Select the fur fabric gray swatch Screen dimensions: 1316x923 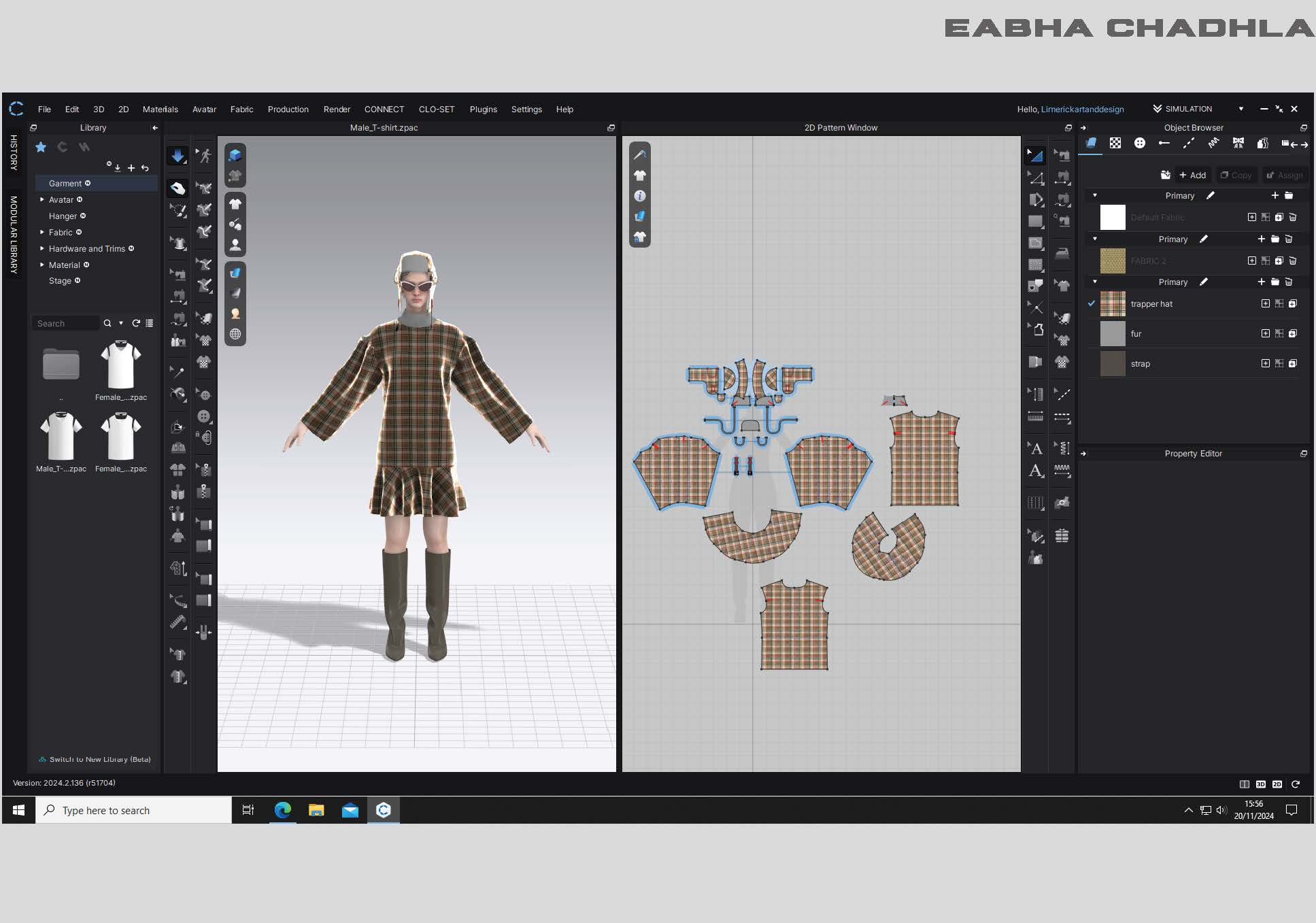tap(1113, 333)
